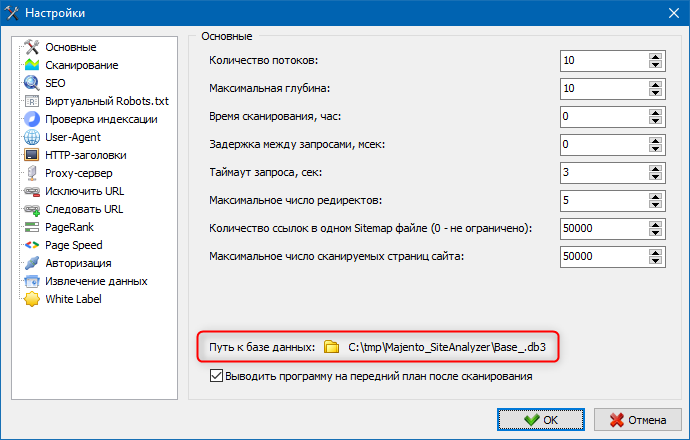
Task: Increase Время сканирования value
Action: [655, 113]
